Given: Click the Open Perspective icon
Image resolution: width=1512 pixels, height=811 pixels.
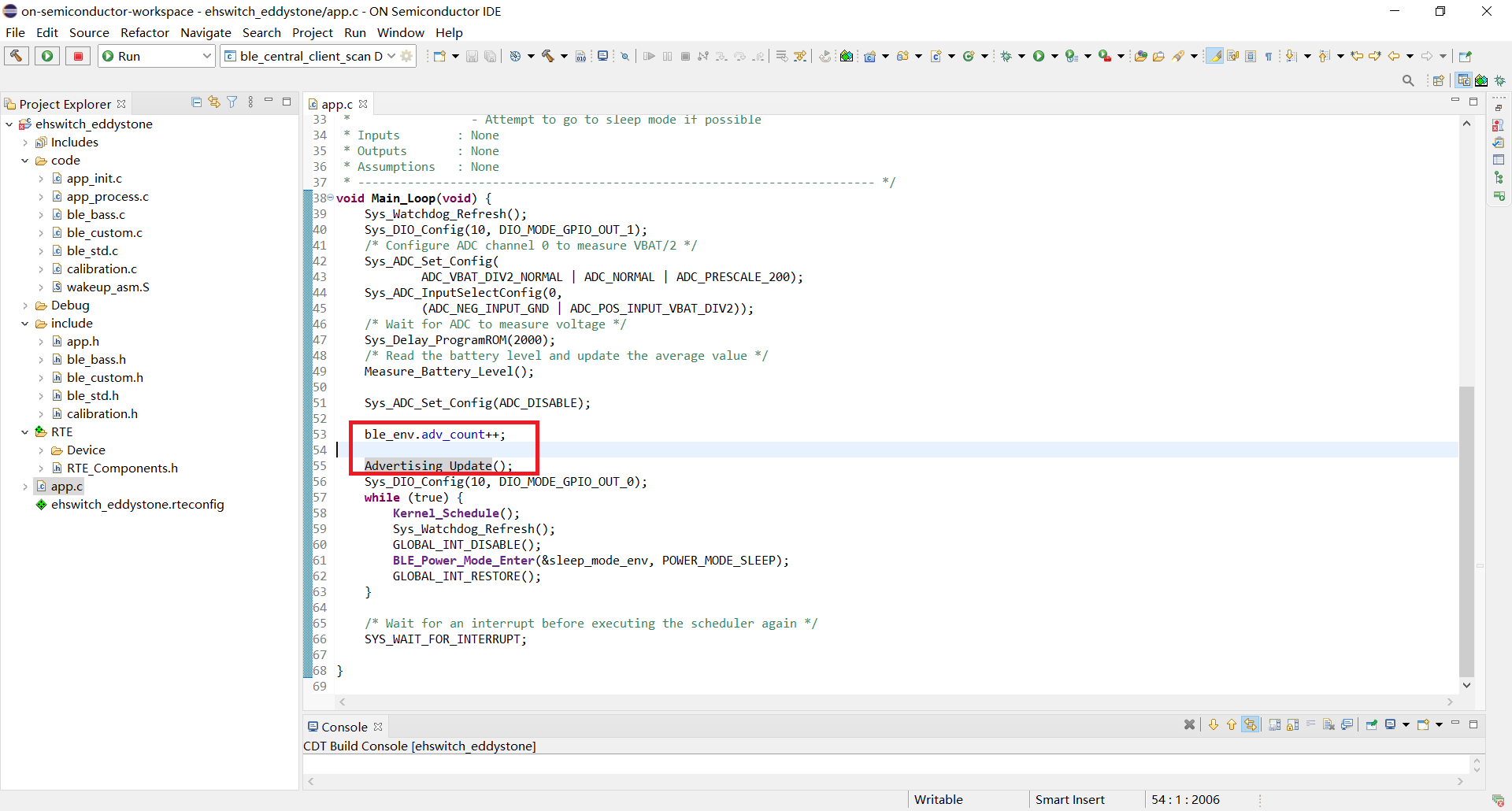Looking at the screenshot, I should [1439, 80].
